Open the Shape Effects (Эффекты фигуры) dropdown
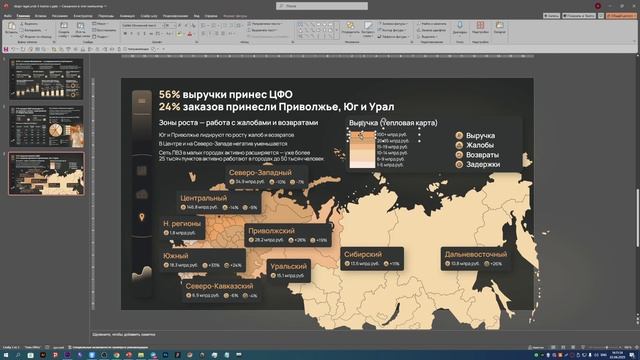Viewport: 640px width, 360px height. pos(393,36)
